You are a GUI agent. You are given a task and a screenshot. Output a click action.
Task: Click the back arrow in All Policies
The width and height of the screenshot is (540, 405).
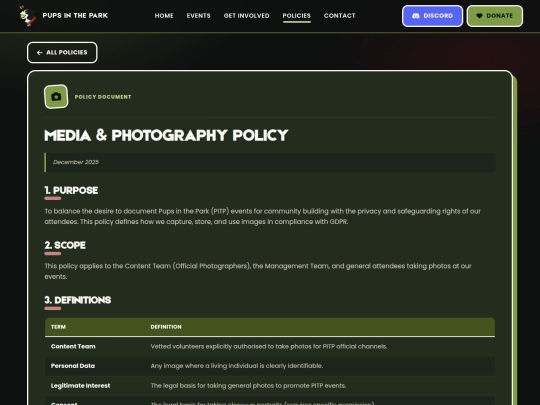[x=39, y=52]
